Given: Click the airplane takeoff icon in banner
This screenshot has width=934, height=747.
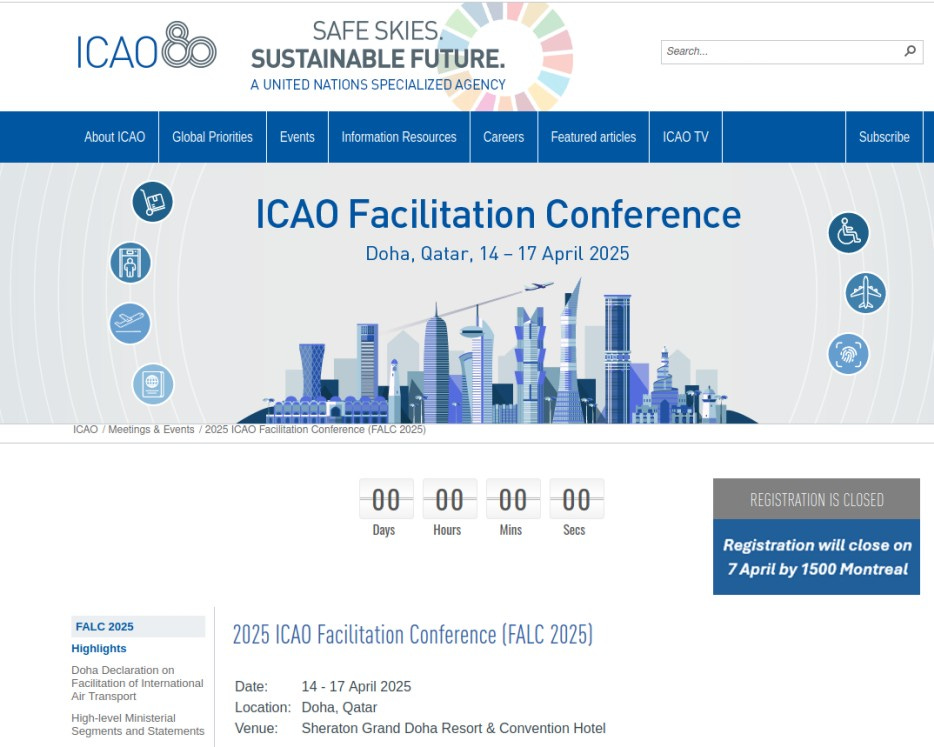Looking at the screenshot, I should point(130,323).
